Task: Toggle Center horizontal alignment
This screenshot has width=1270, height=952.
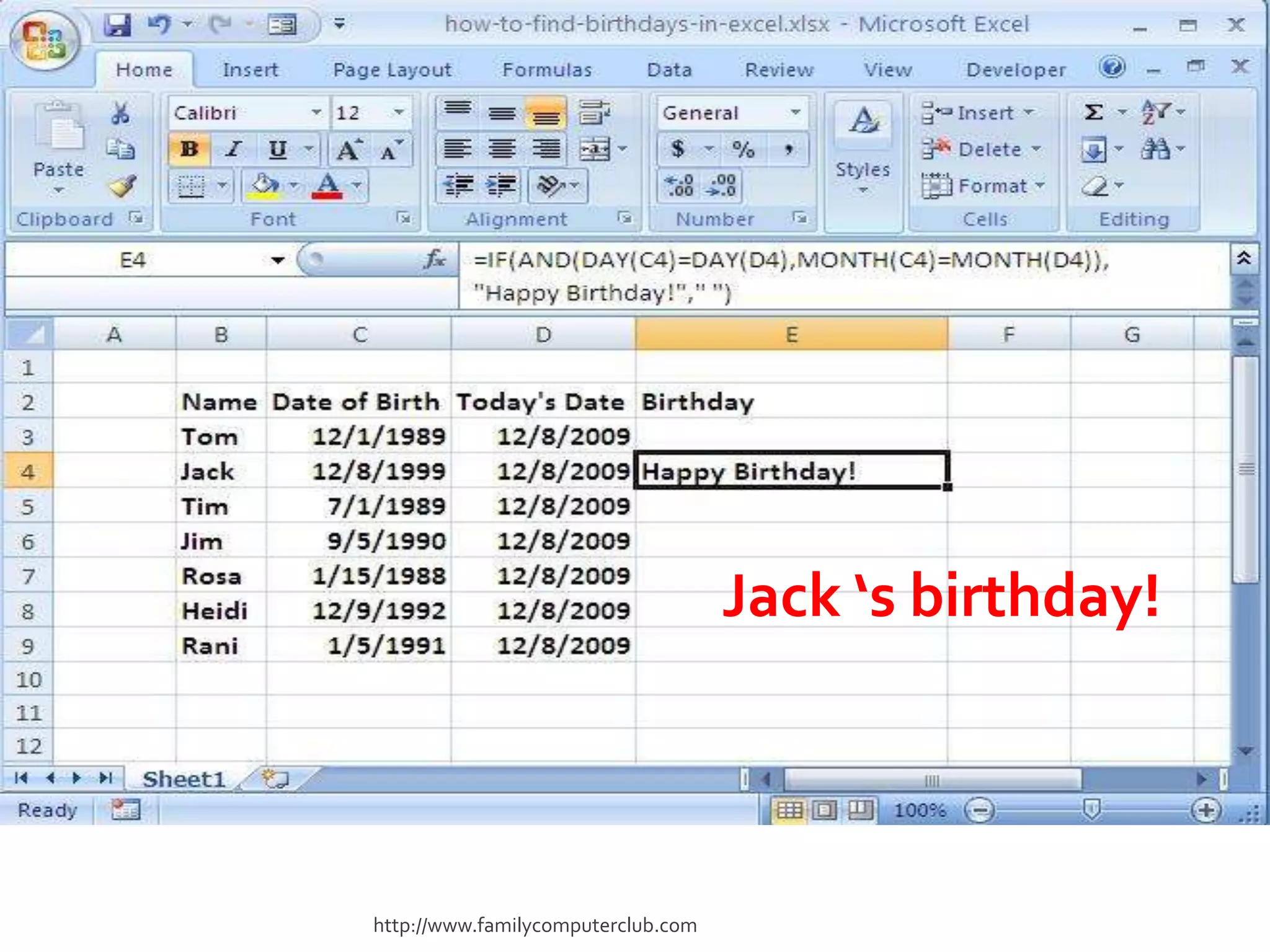Action: (x=502, y=149)
